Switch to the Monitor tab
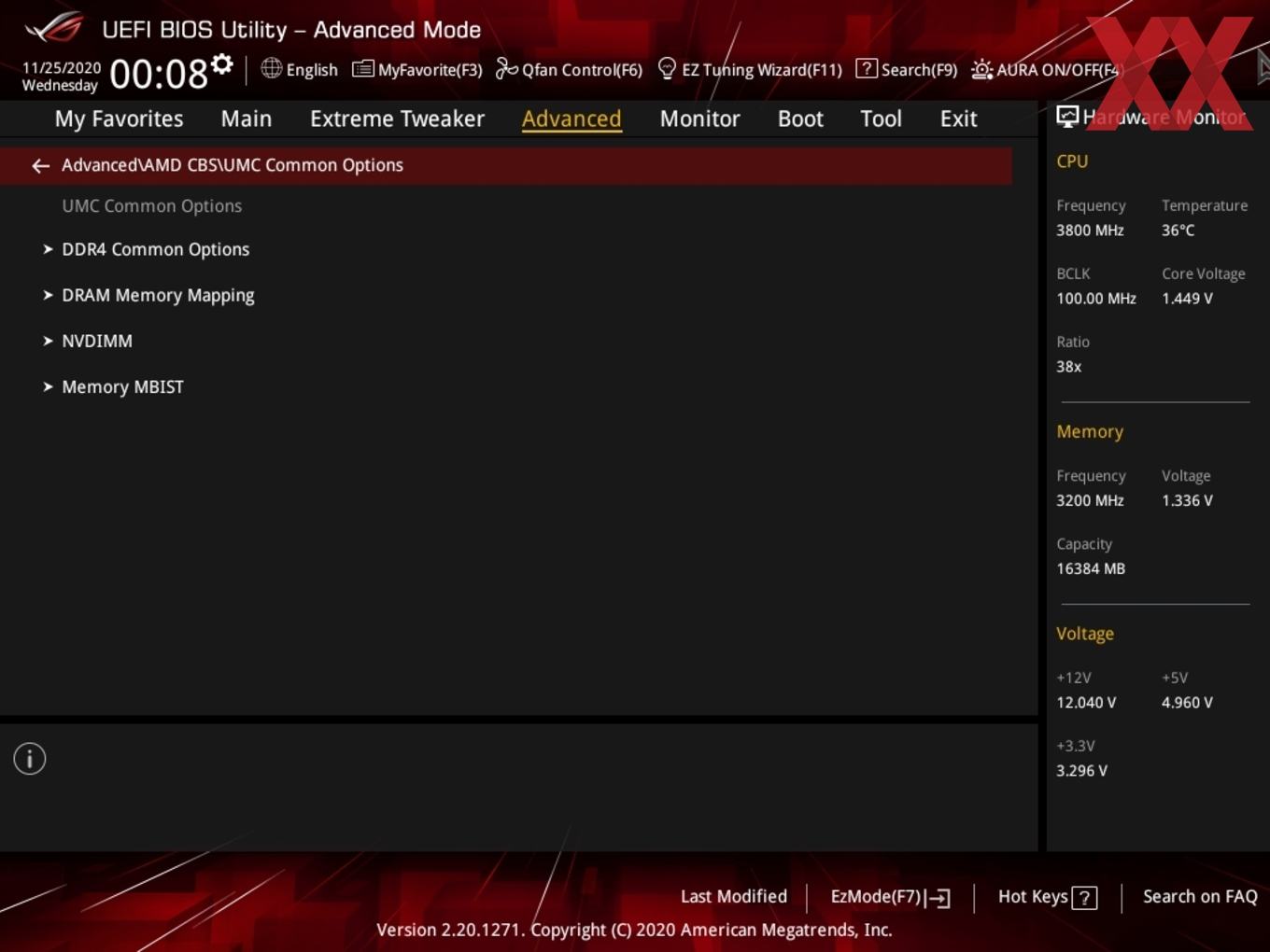1270x952 pixels. pyautogui.click(x=700, y=119)
